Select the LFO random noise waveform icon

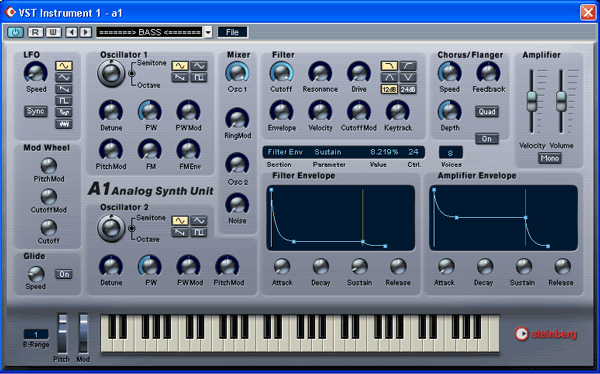(64, 124)
